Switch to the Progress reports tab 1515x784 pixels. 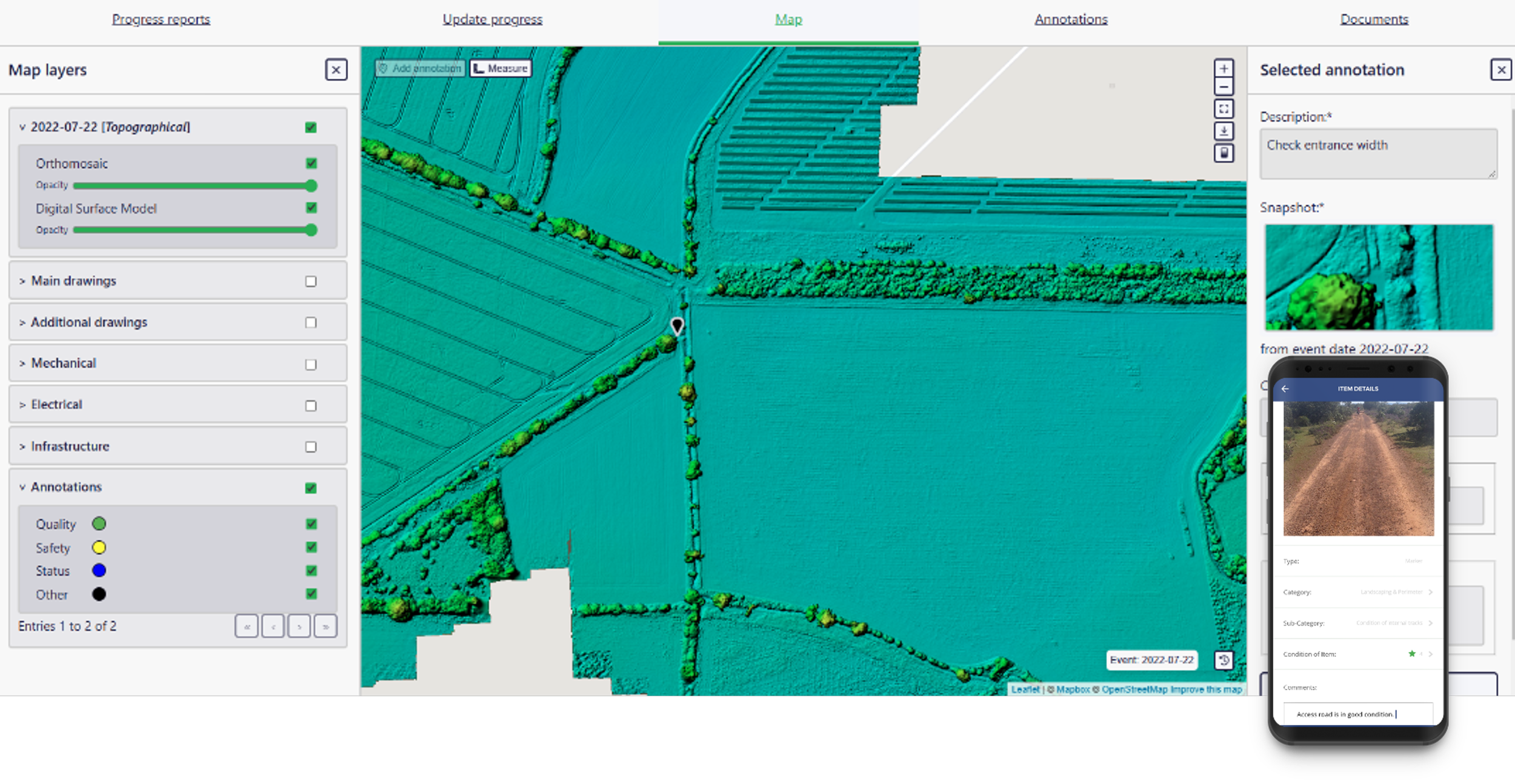click(x=161, y=19)
